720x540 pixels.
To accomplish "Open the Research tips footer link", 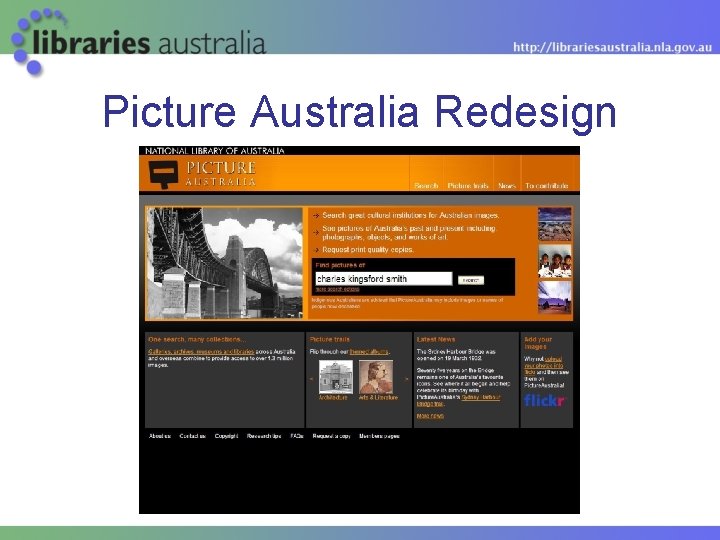I will click(x=264, y=436).
